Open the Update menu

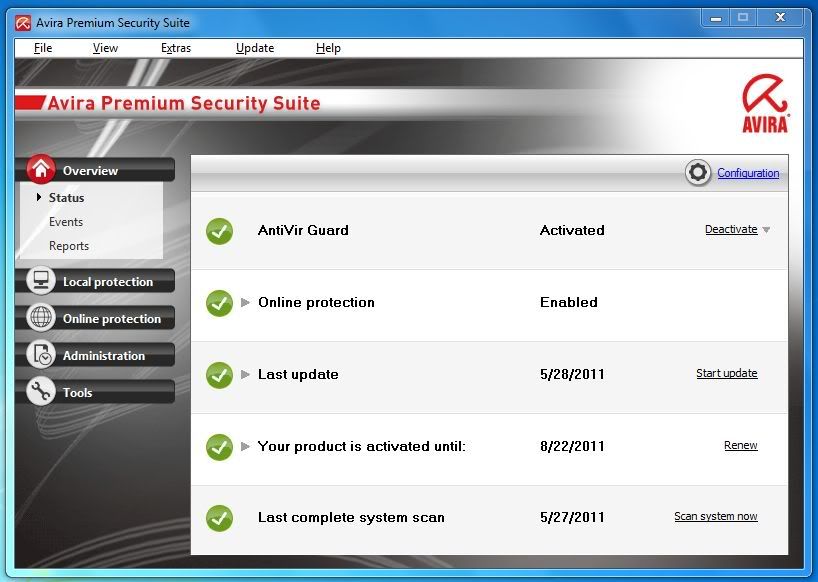tap(254, 48)
